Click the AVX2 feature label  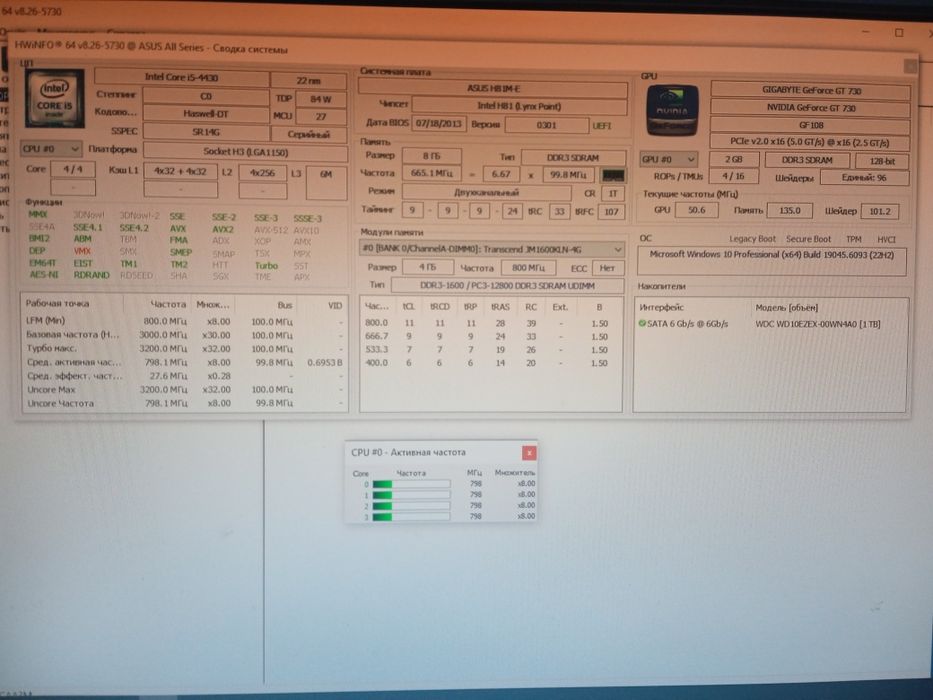point(223,229)
